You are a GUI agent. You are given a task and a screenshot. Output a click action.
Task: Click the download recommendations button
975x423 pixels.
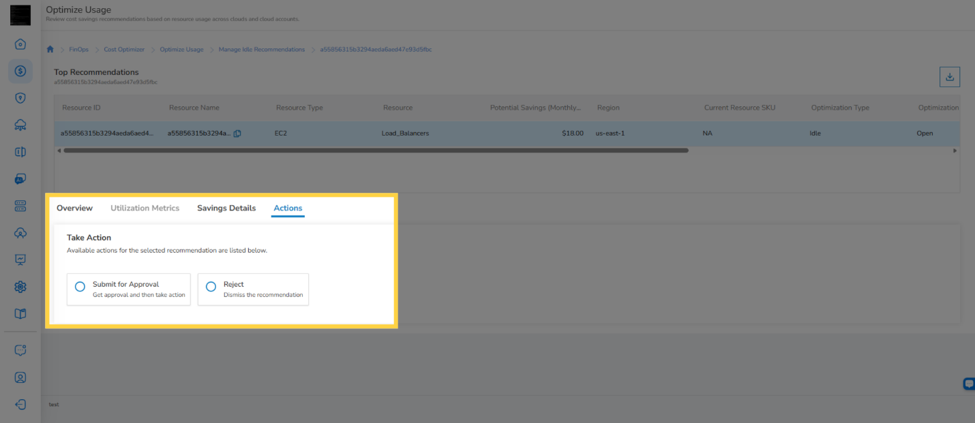pos(950,77)
